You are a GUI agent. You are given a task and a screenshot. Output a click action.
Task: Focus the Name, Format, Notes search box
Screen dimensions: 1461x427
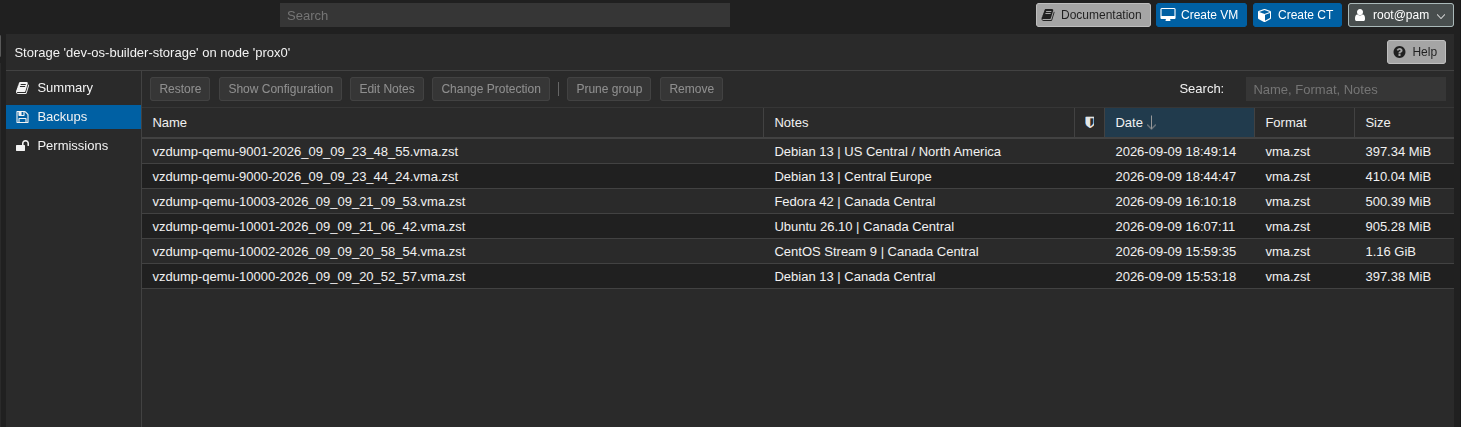(x=1345, y=89)
